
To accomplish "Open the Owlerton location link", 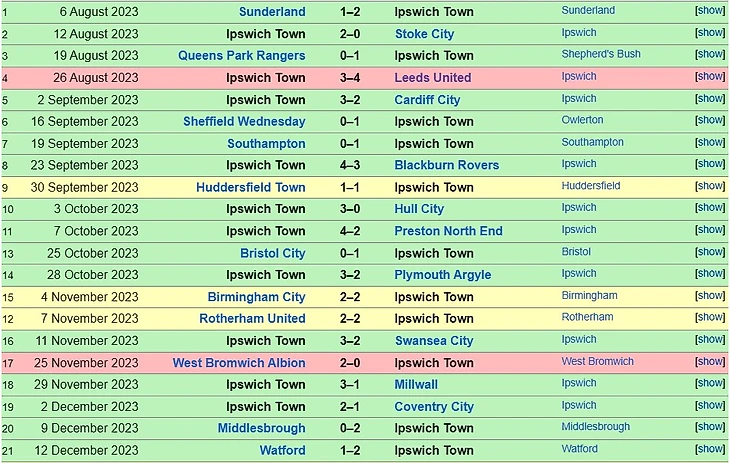I will click(x=582, y=120).
